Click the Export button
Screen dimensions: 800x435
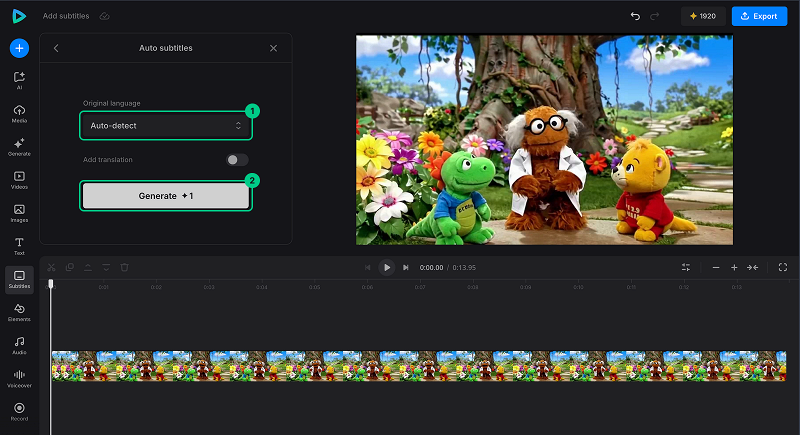coord(759,16)
